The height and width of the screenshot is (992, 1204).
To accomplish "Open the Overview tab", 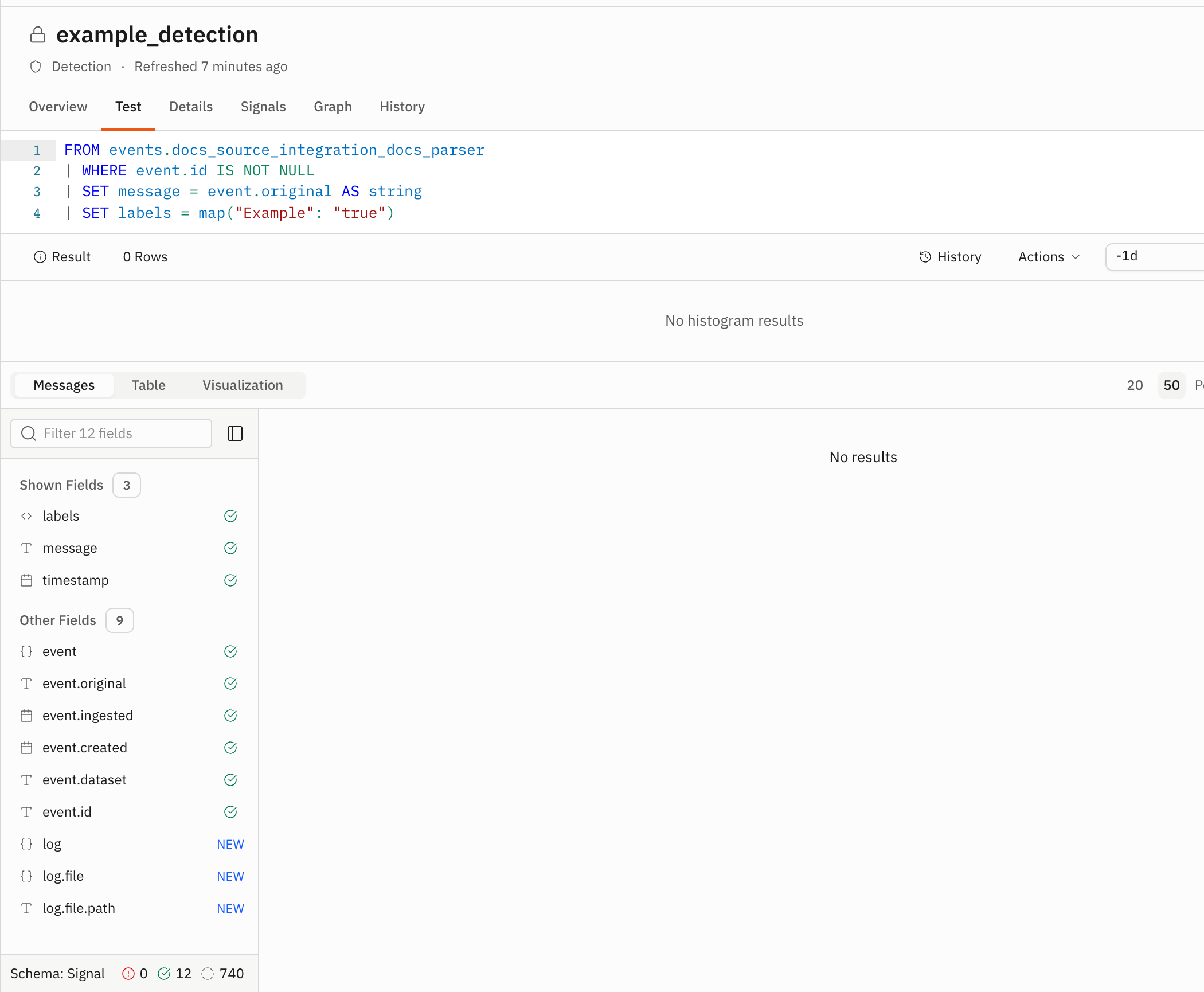I will [58, 107].
